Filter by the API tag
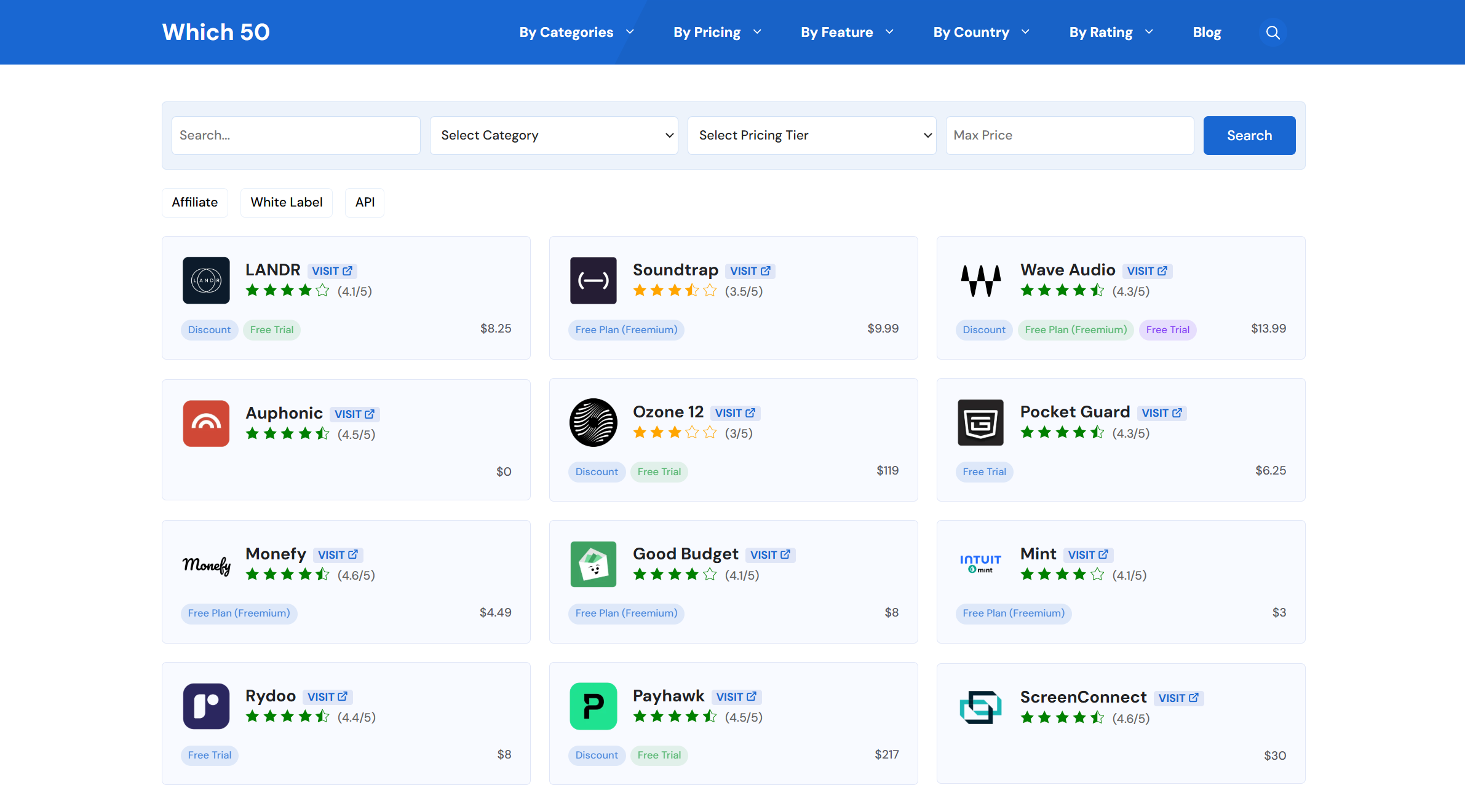Image resolution: width=1465 pixels, height=812 pixels. tap(365, 203)
